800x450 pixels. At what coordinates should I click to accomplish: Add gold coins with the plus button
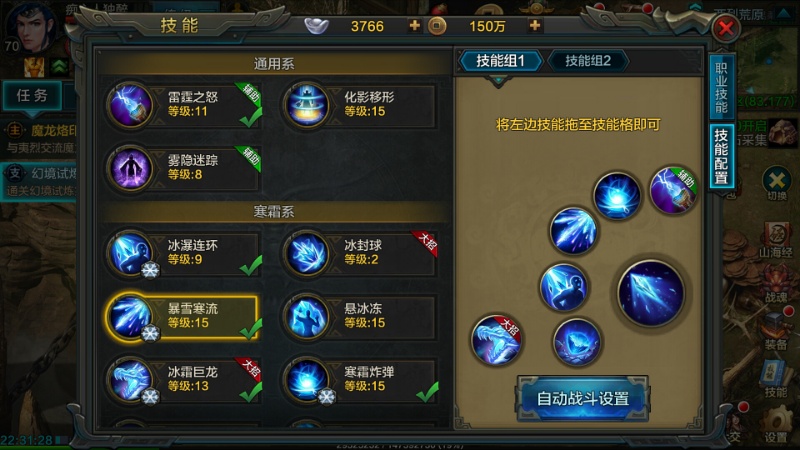point(535,25)
